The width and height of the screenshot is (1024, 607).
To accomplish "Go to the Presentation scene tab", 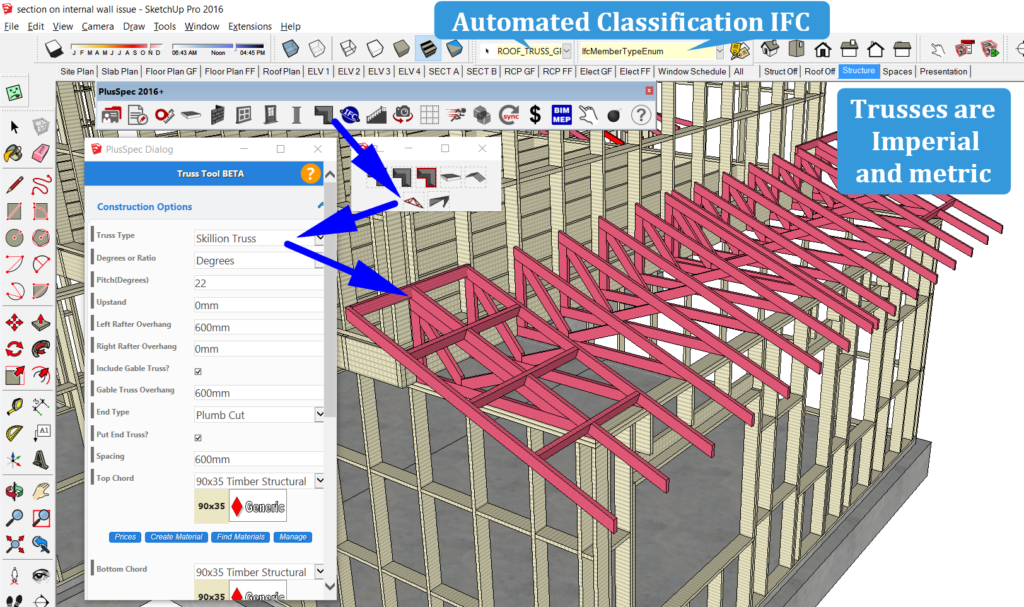I will click(x=943, y=71).
